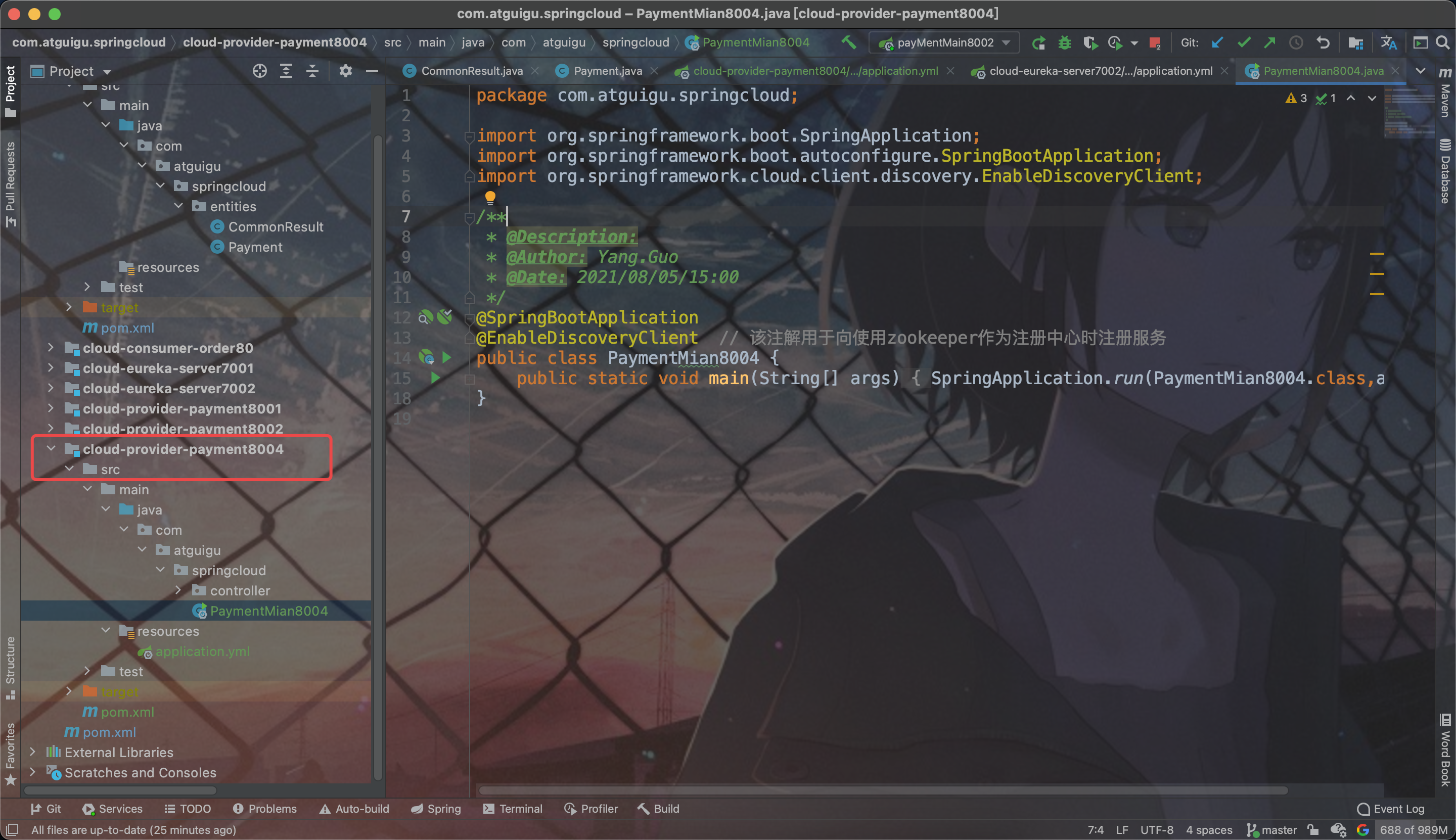
Task: Click the Git push arrow icon
Action: pos(1269,42)
